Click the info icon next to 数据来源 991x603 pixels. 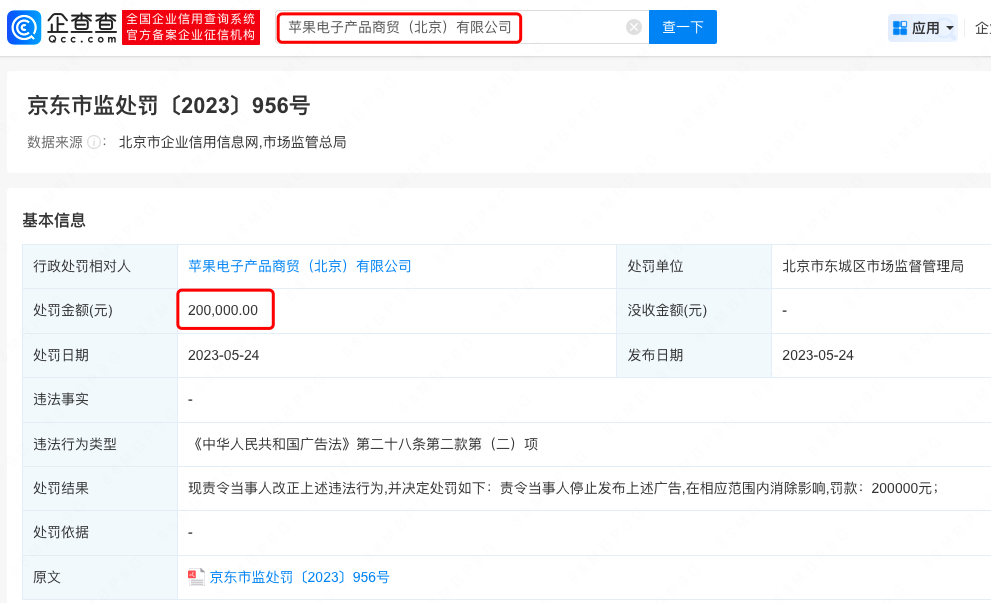click(x=95, y=142)
